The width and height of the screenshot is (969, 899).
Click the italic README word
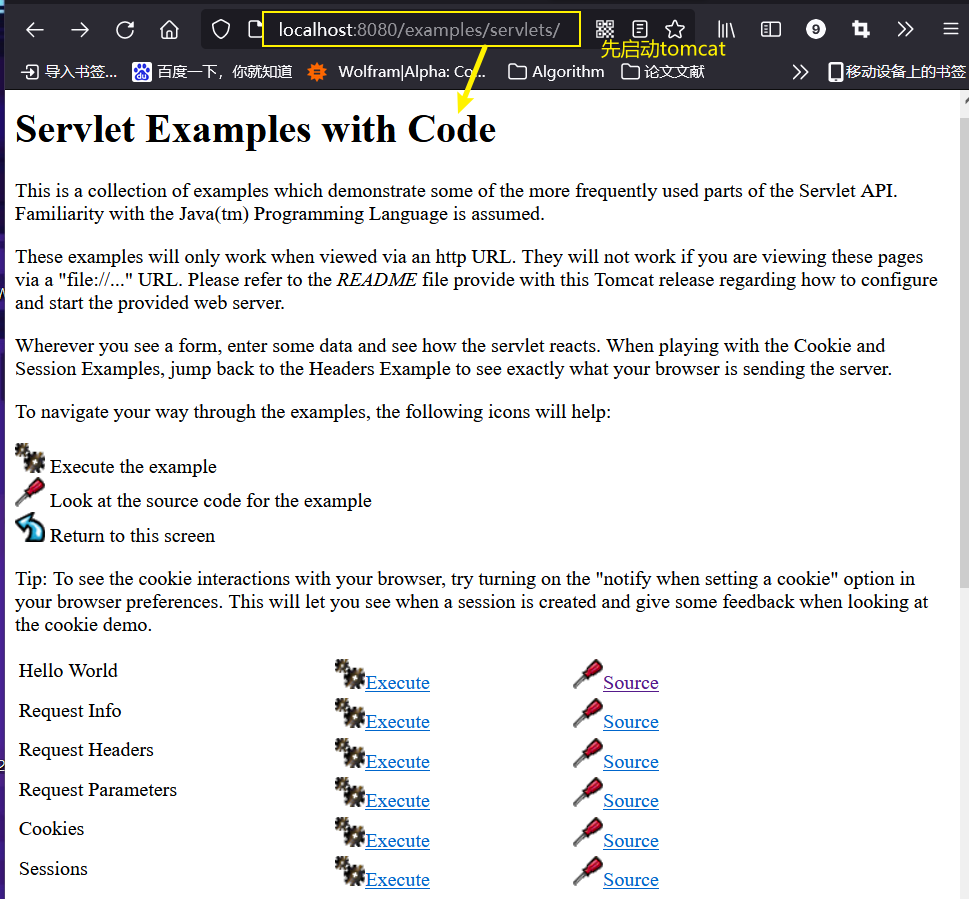(377, 280)
